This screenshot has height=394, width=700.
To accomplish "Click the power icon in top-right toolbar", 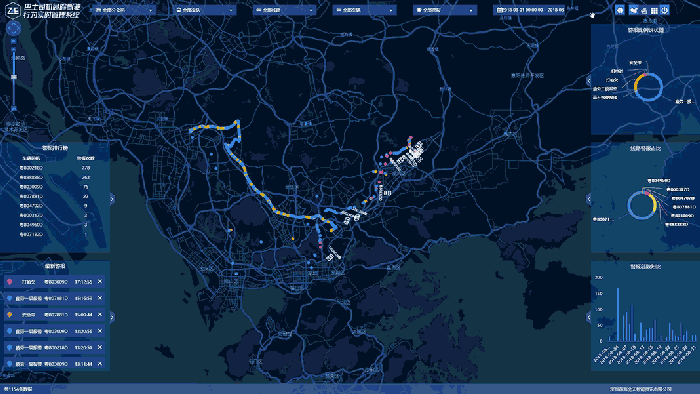I will pyautogui.click(x=665, y=10).
